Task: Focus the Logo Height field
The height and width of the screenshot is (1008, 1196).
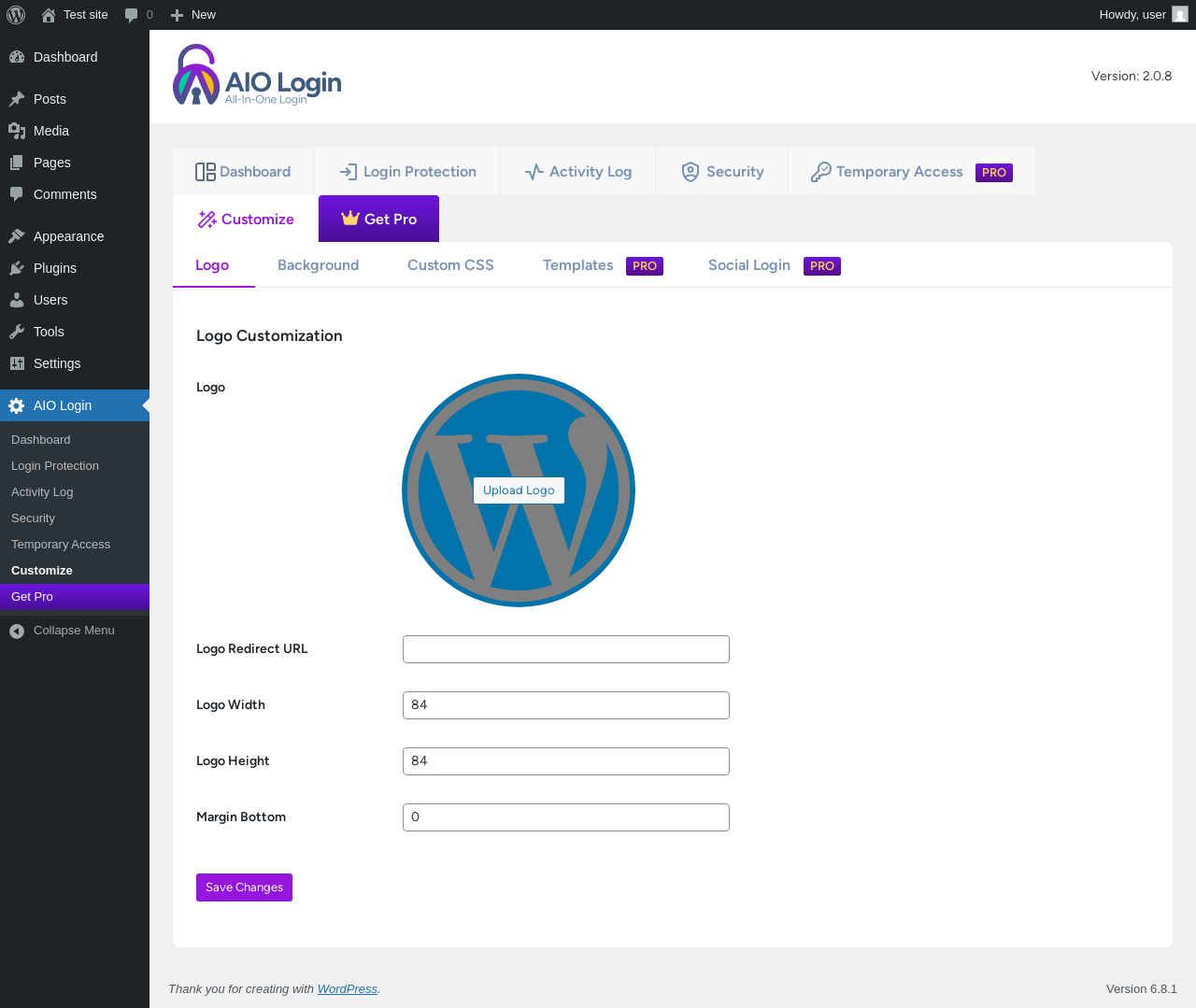Action: point(566,761)
